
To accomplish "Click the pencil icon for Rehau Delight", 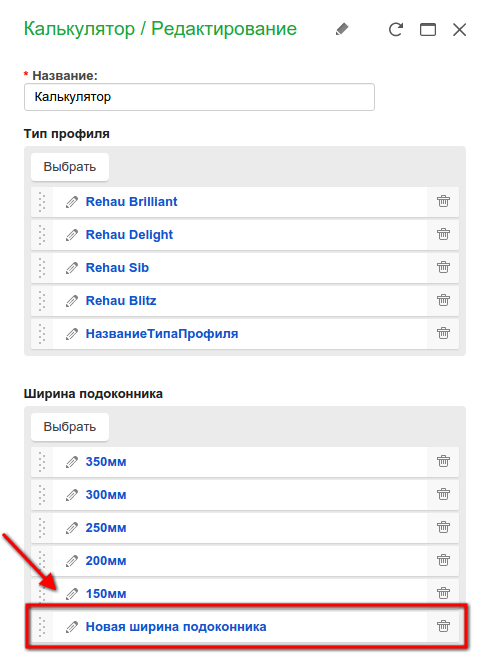I will (72, 235).
